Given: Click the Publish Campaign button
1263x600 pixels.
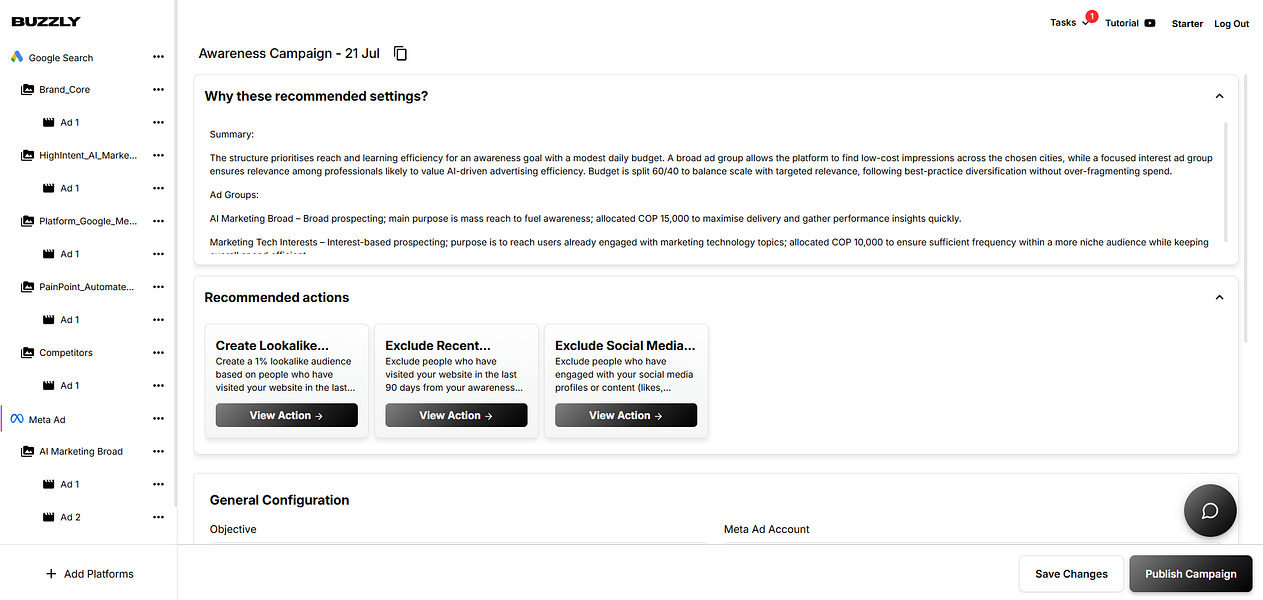Looking at the screenshot, I should pyautogui.click(x=1190, y=574).
